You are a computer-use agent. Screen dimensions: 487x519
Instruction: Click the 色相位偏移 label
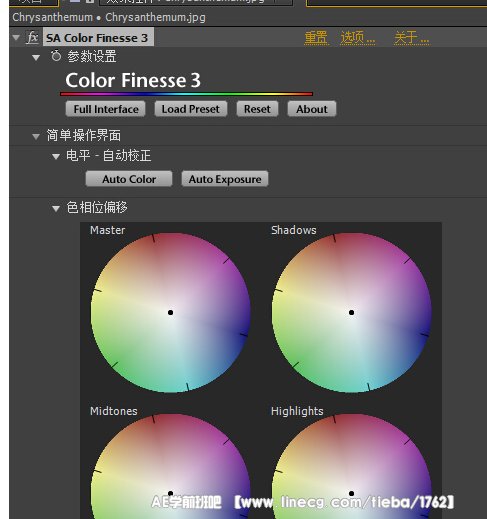point(97,207)
